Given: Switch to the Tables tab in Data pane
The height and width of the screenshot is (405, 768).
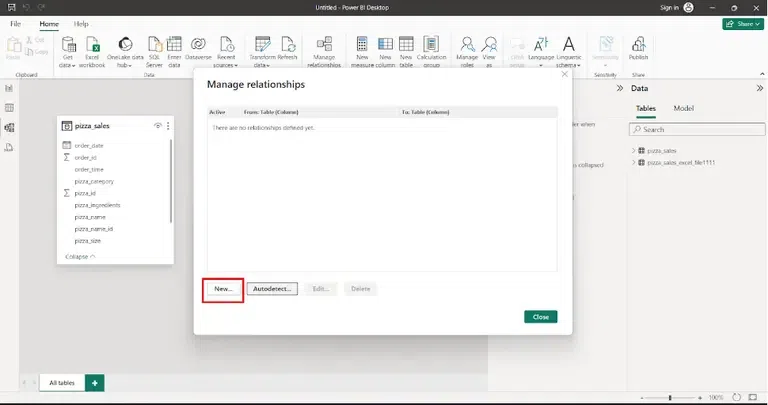Looking at the screenshot, I should (x=646, y=108).
